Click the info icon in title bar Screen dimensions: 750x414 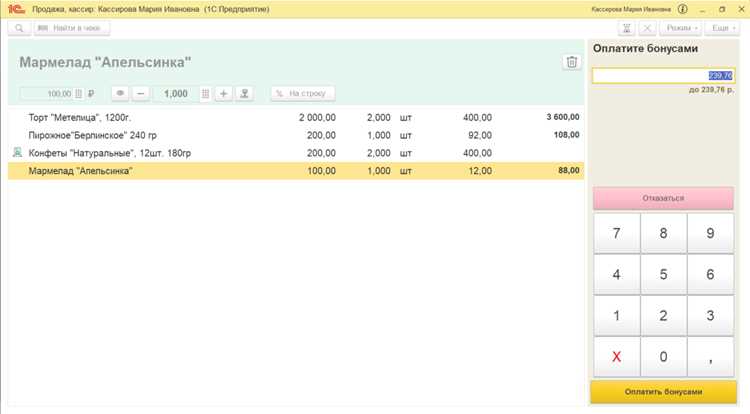[x=683, y=9]
